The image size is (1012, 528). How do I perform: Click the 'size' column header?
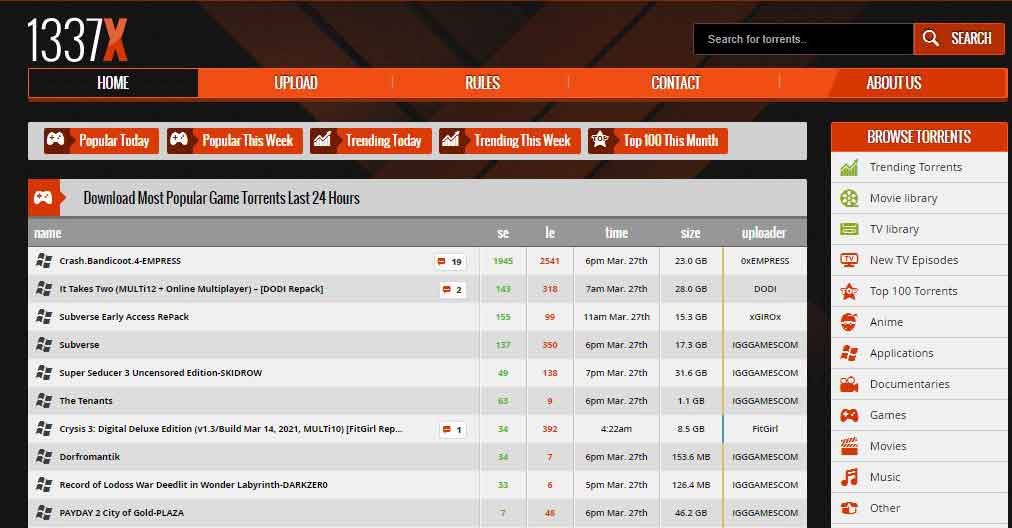(690, 233)
